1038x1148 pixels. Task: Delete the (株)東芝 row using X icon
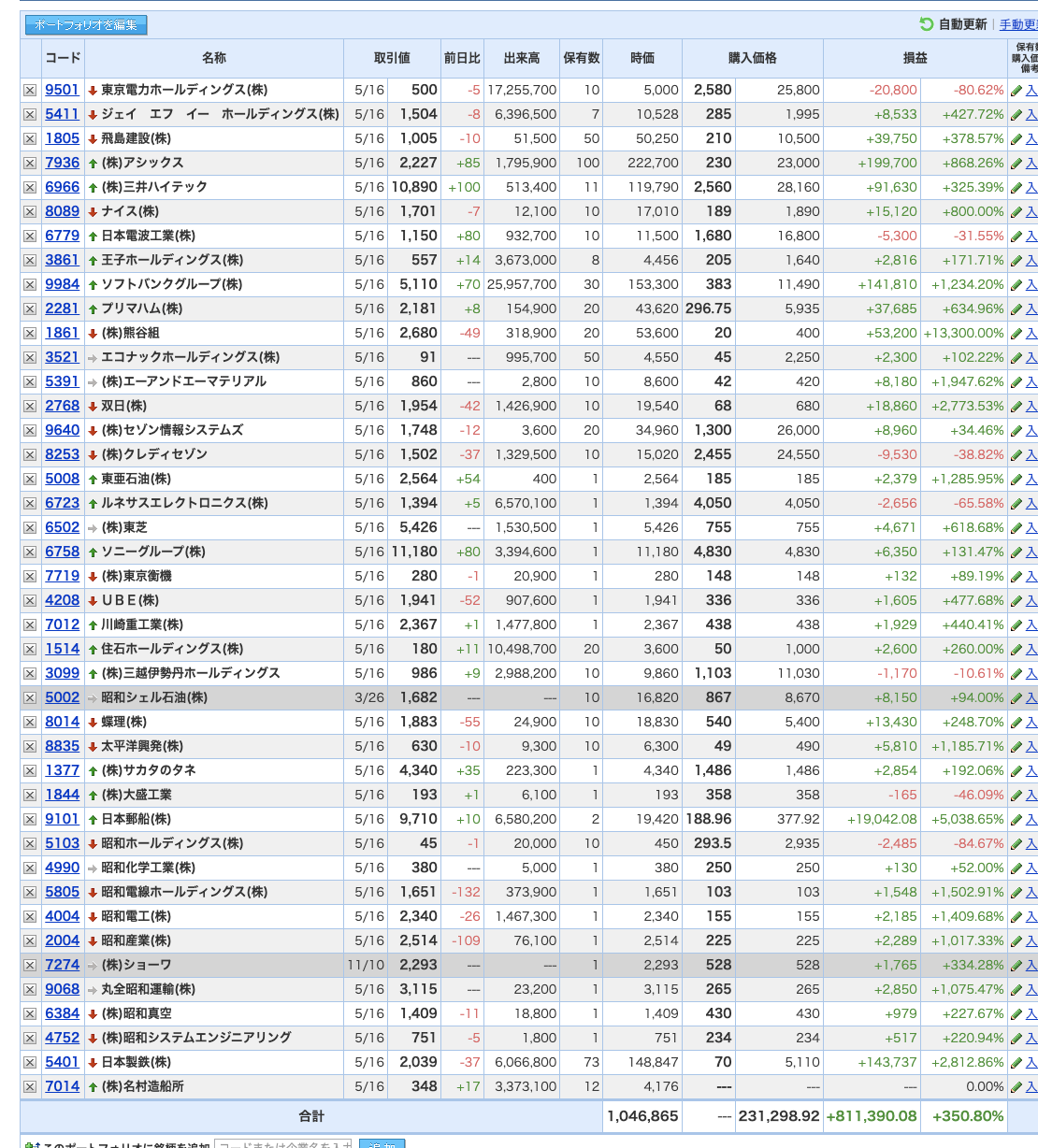point(30,527)
